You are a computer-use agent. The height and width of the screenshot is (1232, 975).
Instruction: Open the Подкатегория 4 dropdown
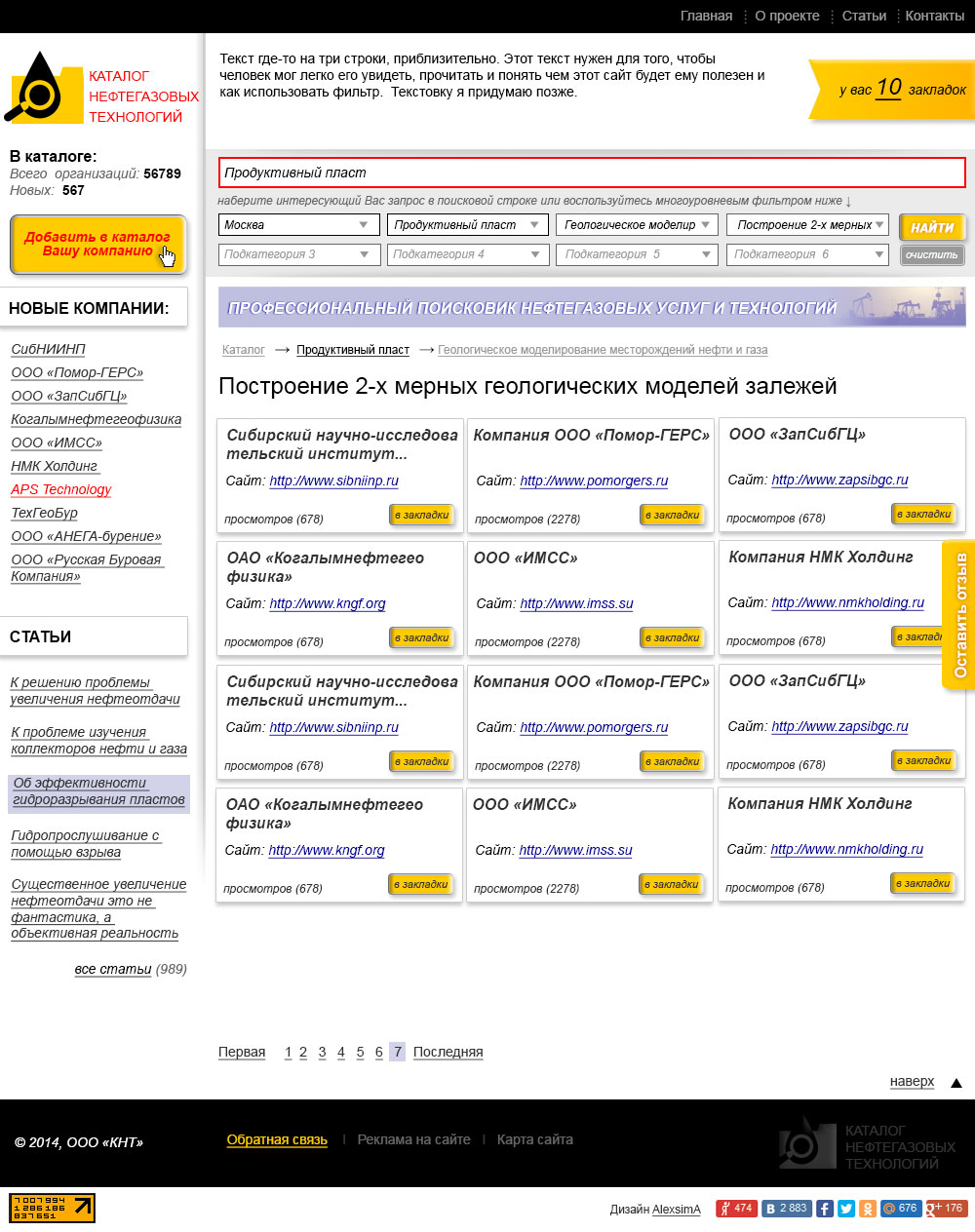(468, 254)
